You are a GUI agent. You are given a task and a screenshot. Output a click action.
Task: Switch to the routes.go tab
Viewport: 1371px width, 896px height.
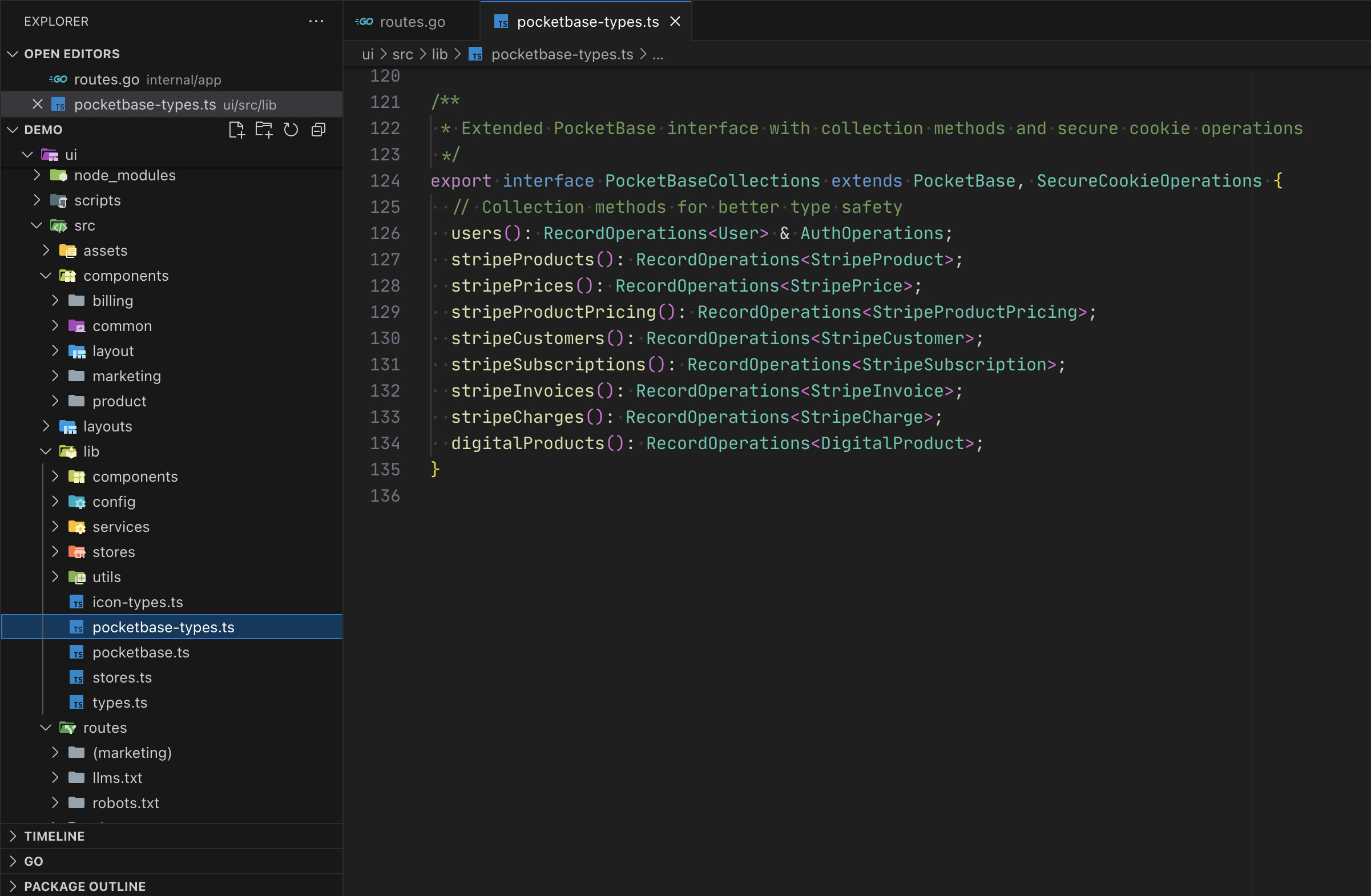pyautogui.click(x=412, y=21)
